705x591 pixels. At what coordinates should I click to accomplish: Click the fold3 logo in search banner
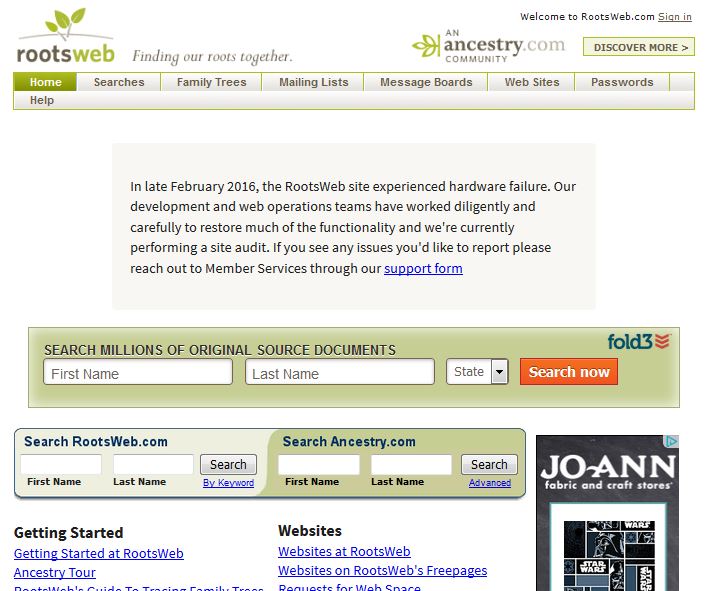pyautogui.click(x=639, y=342)
